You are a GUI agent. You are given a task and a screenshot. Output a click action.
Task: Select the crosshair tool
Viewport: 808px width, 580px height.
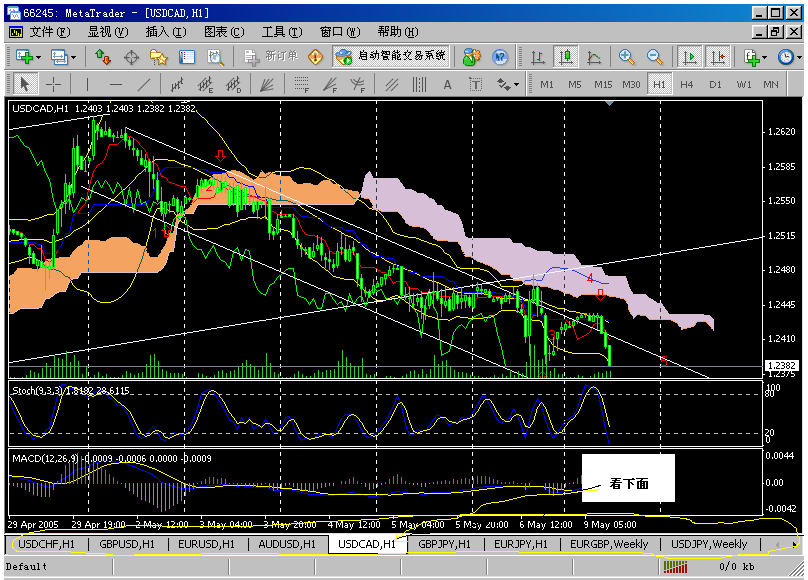(x=51, y=83)
